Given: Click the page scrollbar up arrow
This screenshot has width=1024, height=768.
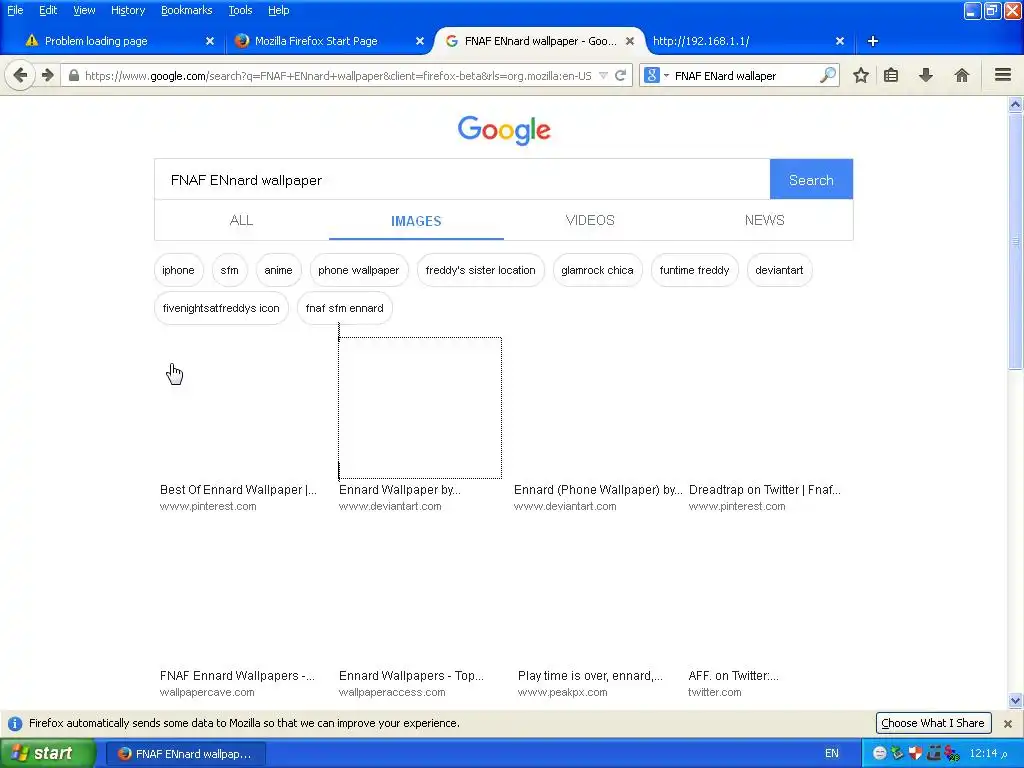Looking at the screenshot, I should (1015, 104).
